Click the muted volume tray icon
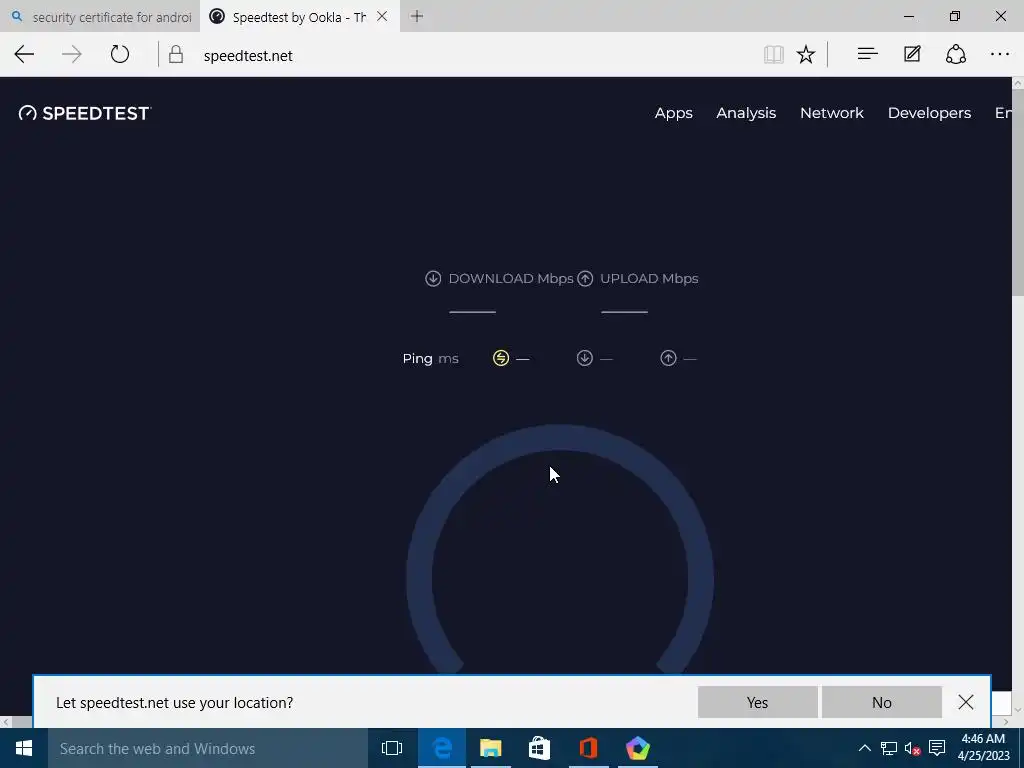 tap(912, 748)
